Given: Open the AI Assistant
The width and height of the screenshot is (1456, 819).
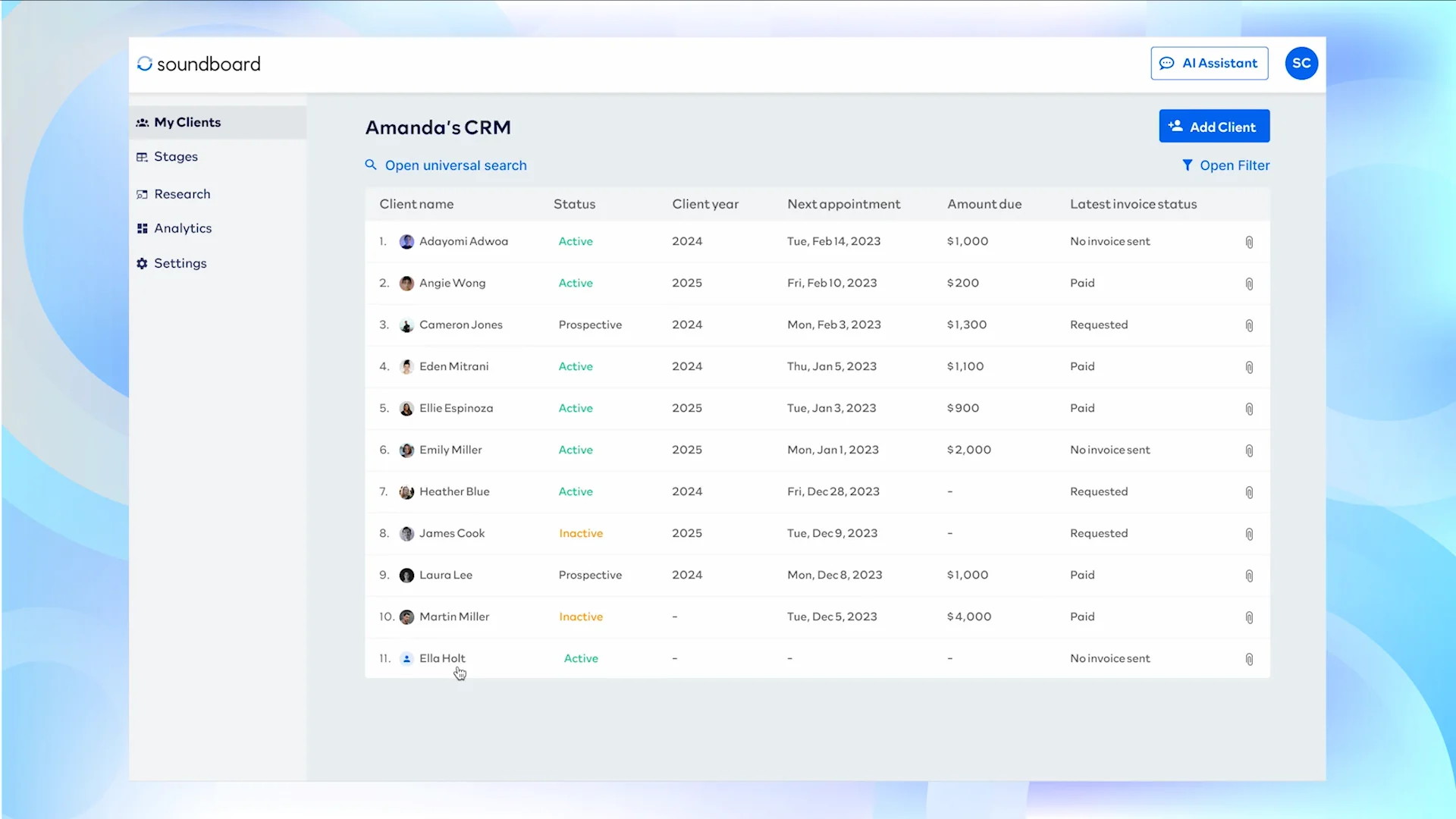Looking at the screenshot, I should click(x=1209, y=63).
